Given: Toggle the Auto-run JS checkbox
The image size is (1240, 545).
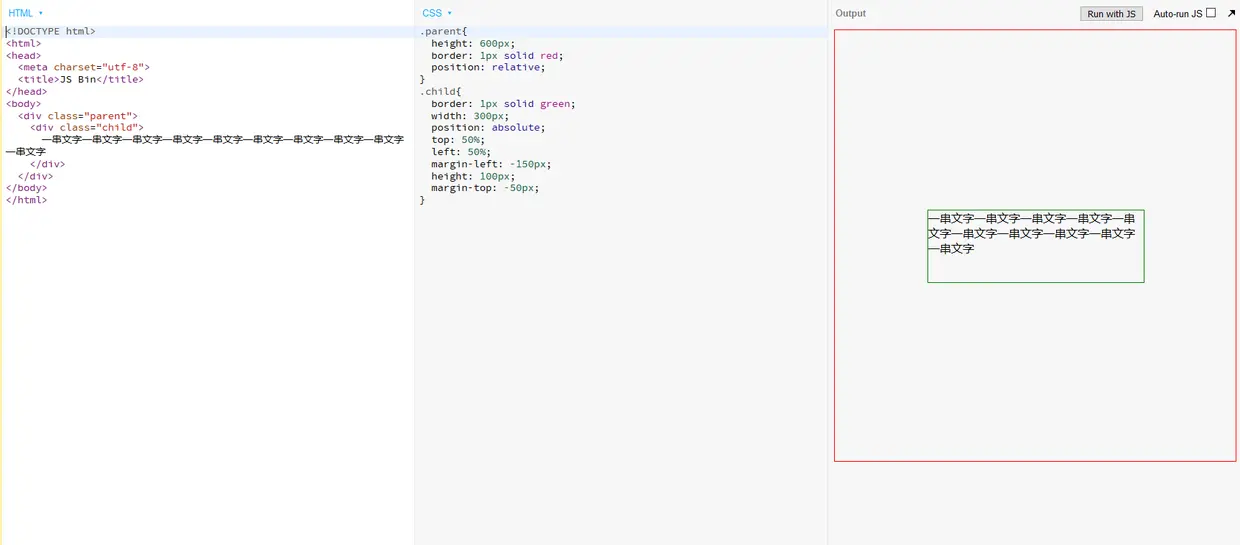Looking at the screenshot, I should pos(1211,13).
